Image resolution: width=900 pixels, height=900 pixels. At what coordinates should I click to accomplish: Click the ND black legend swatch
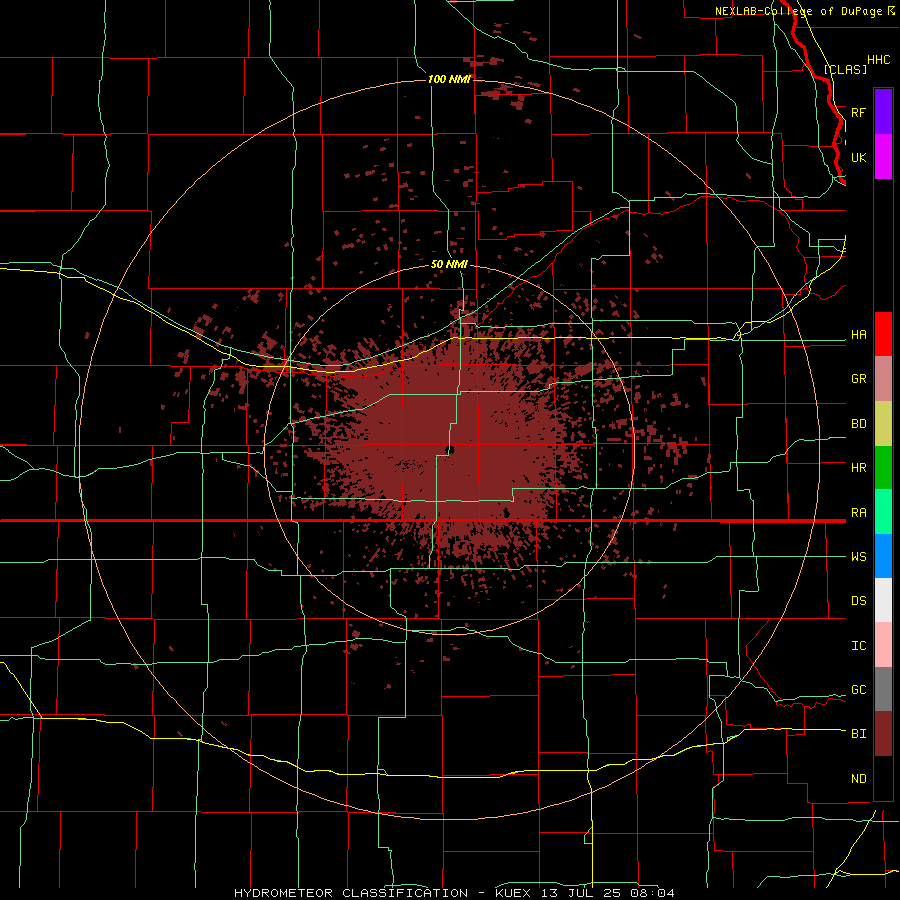click(x=883, y=778)
